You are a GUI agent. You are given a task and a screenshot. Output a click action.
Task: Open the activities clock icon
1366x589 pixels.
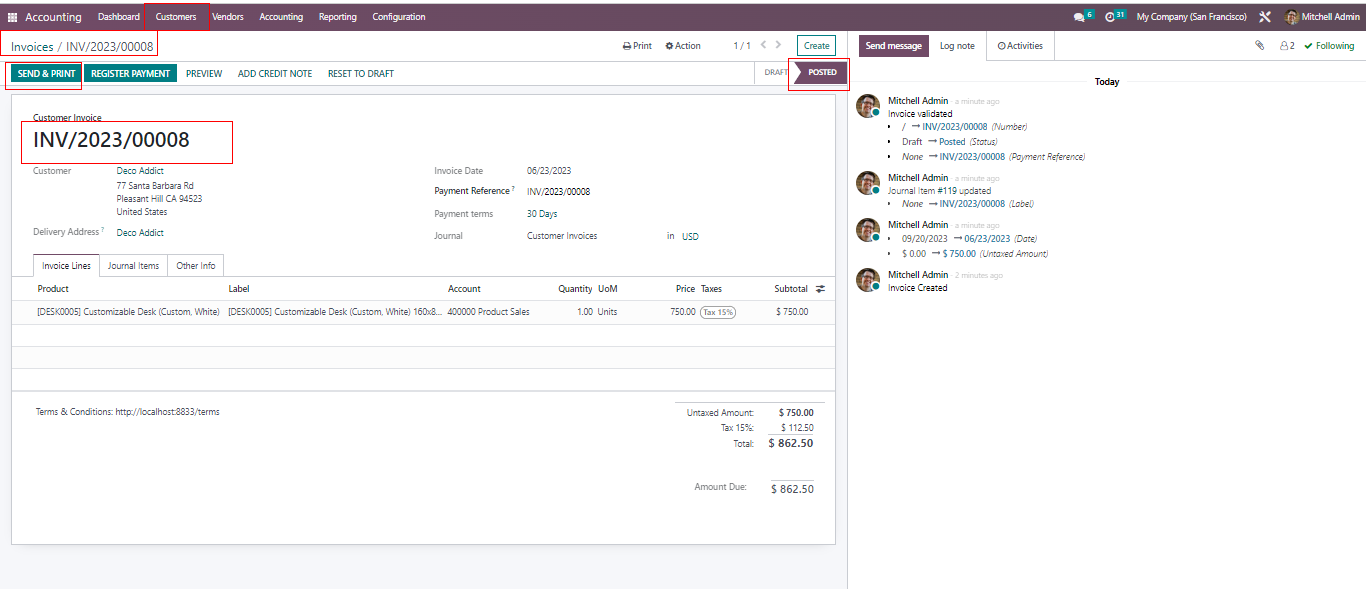click(1110, 17)
